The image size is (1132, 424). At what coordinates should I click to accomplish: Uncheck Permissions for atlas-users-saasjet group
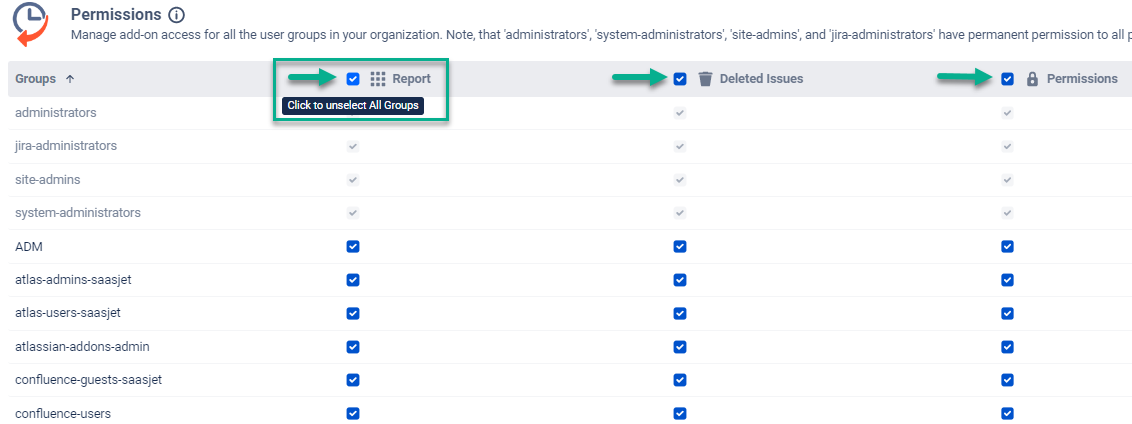pyautogui.click(x=1007, y=313)
